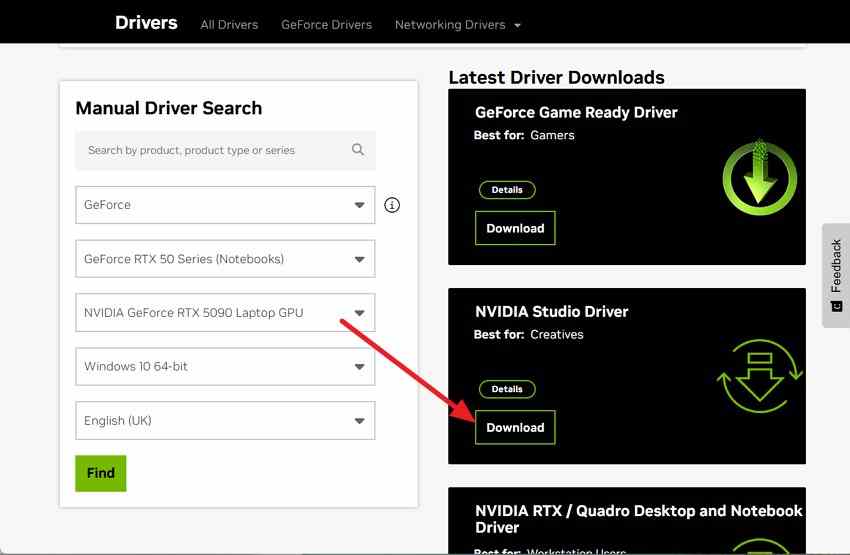The width and height of the screenshot is (850, 555).
Task: View Details for GeForce Game Ready Driver
Action: [x=507, y=190]
